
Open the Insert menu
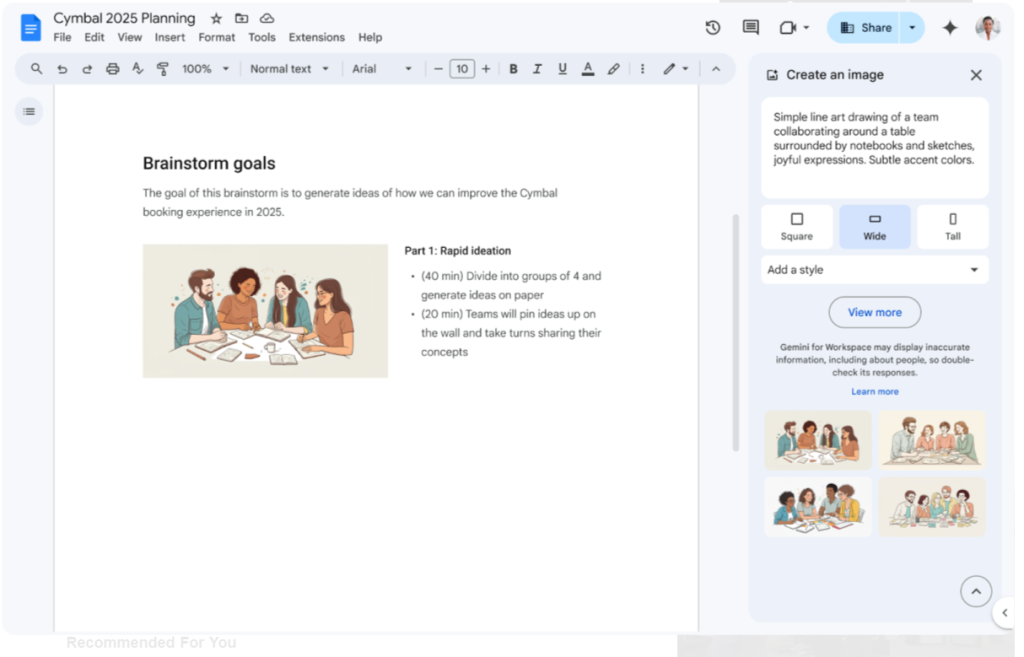(170, 37)
